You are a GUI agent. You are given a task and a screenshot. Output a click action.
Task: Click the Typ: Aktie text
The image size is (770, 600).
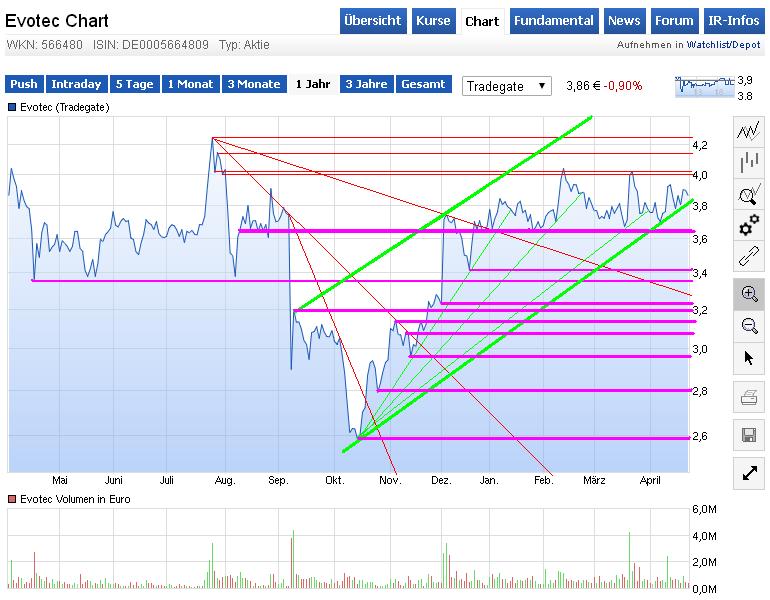click(x=244, y=45)
